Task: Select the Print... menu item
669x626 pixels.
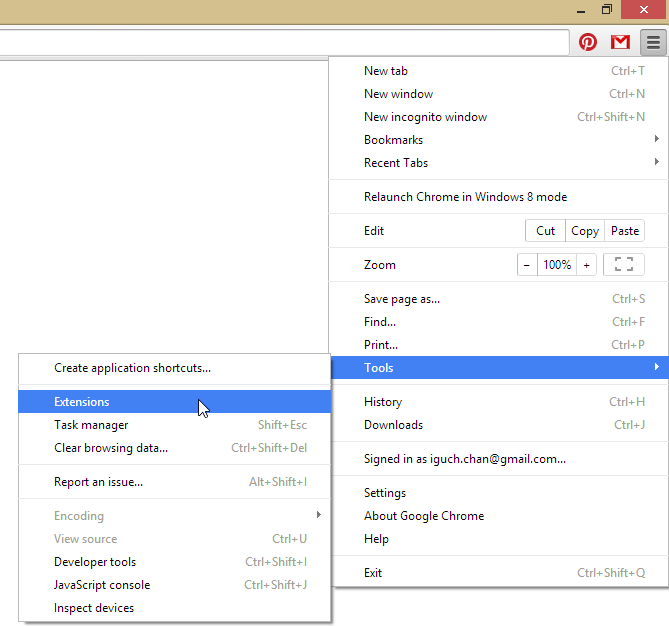Action: click(498, 345)
